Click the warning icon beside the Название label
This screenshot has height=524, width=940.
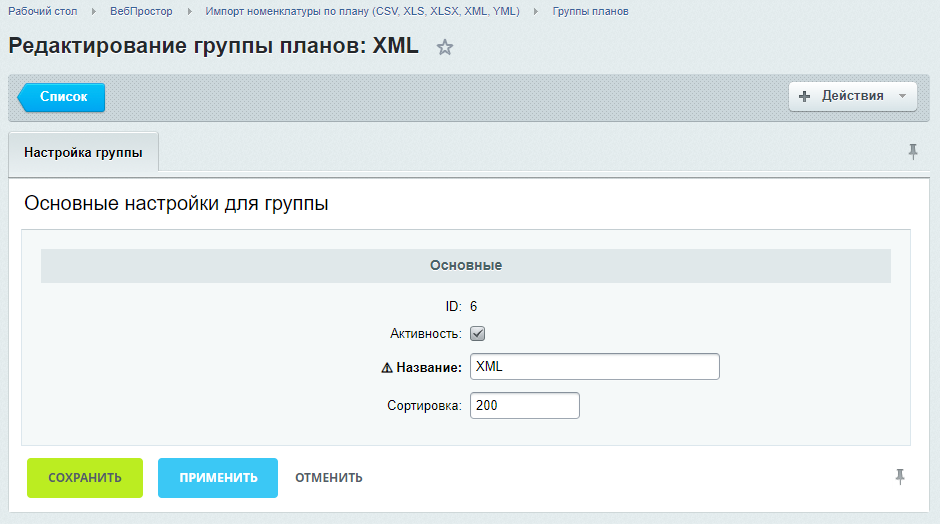[387, 368]
